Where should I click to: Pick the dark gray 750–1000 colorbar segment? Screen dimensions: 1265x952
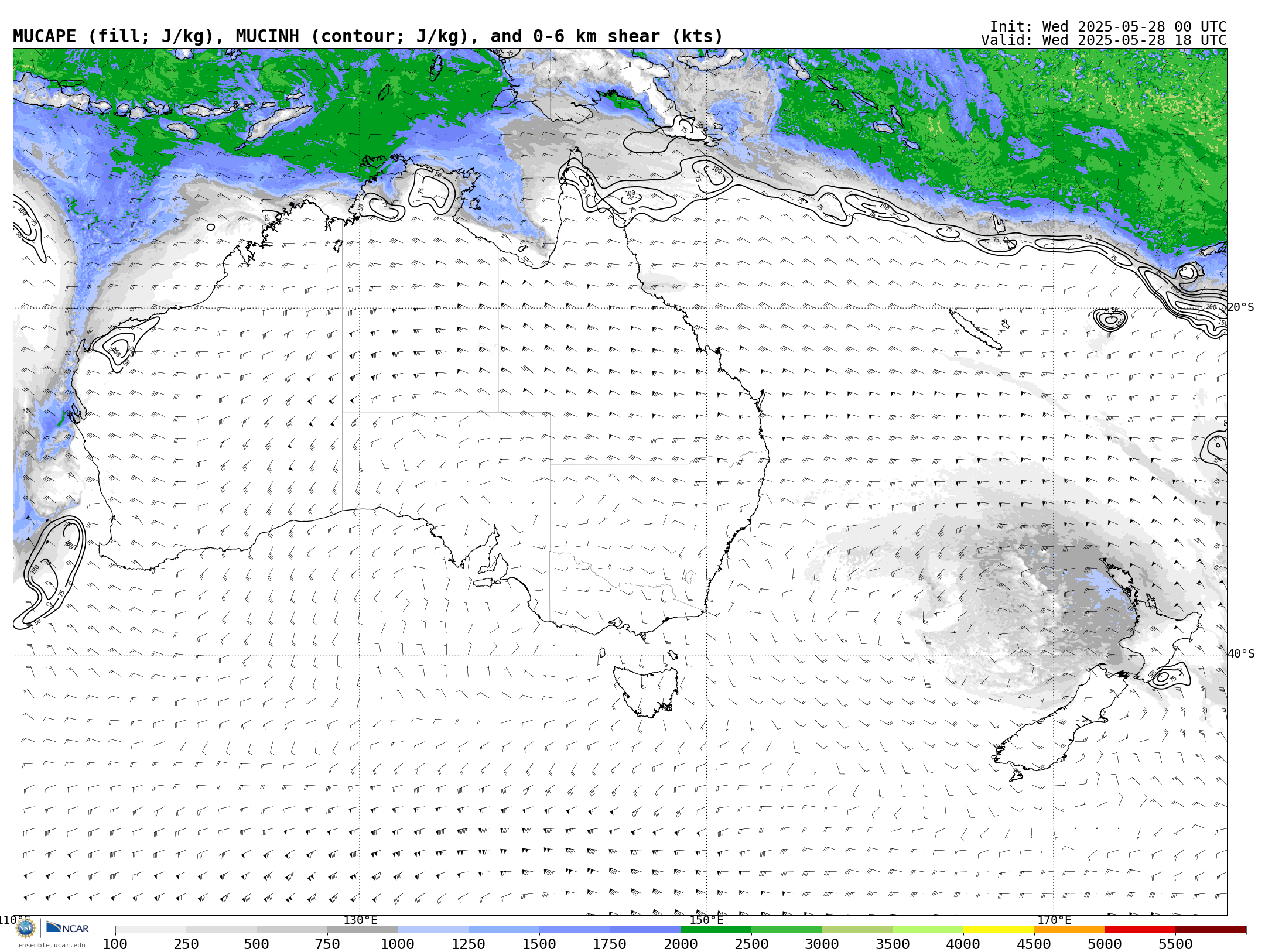point(363,930)
